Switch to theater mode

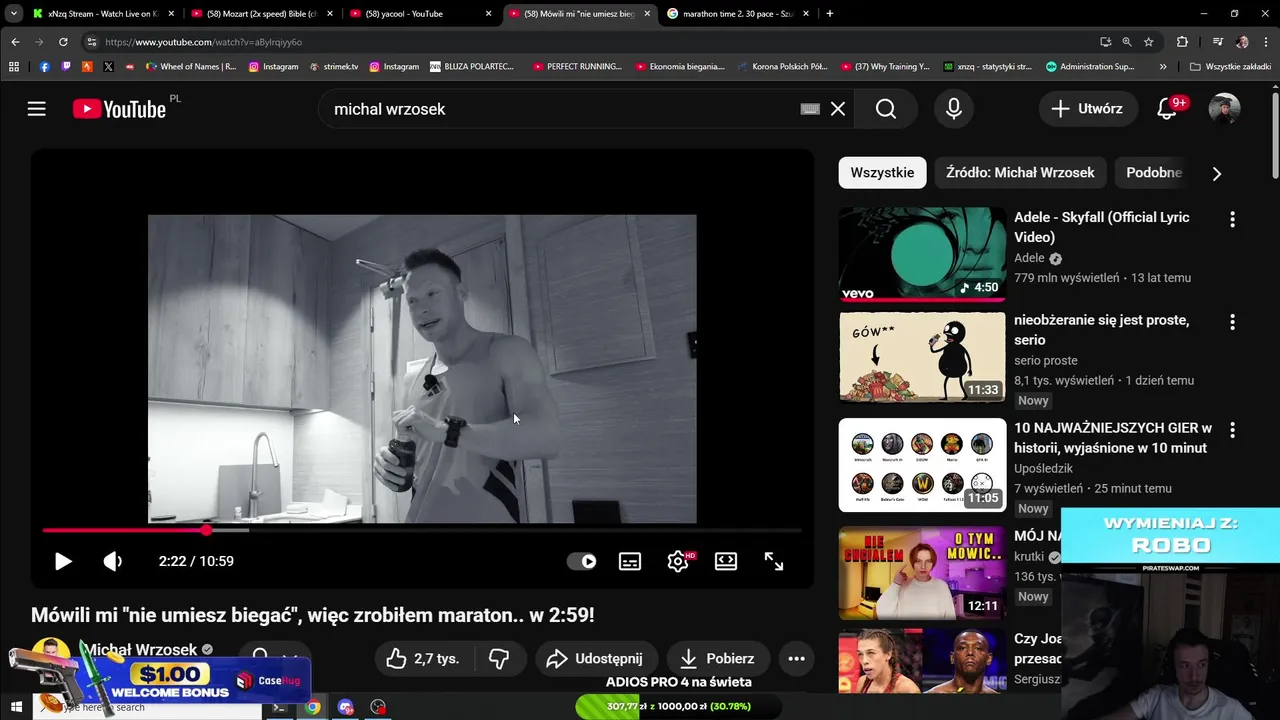[x=726, y=561]
